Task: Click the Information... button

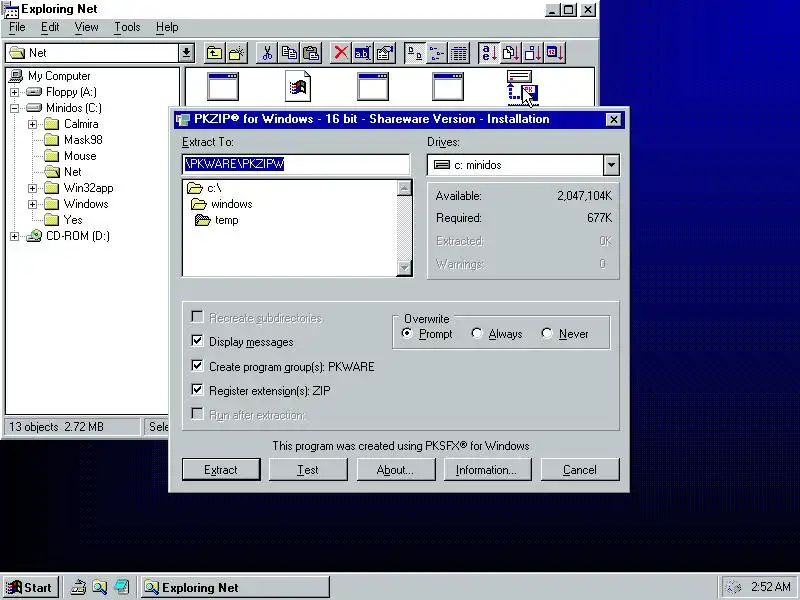Action: (487, 469)
